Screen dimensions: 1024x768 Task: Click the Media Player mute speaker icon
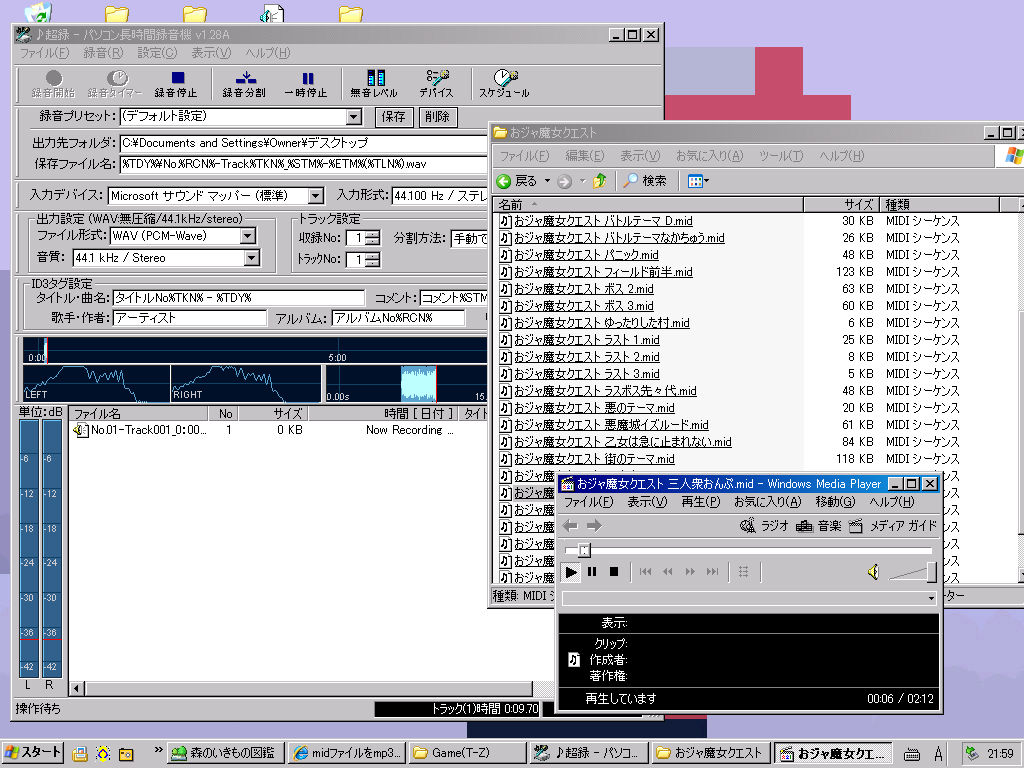coord(874,573)
